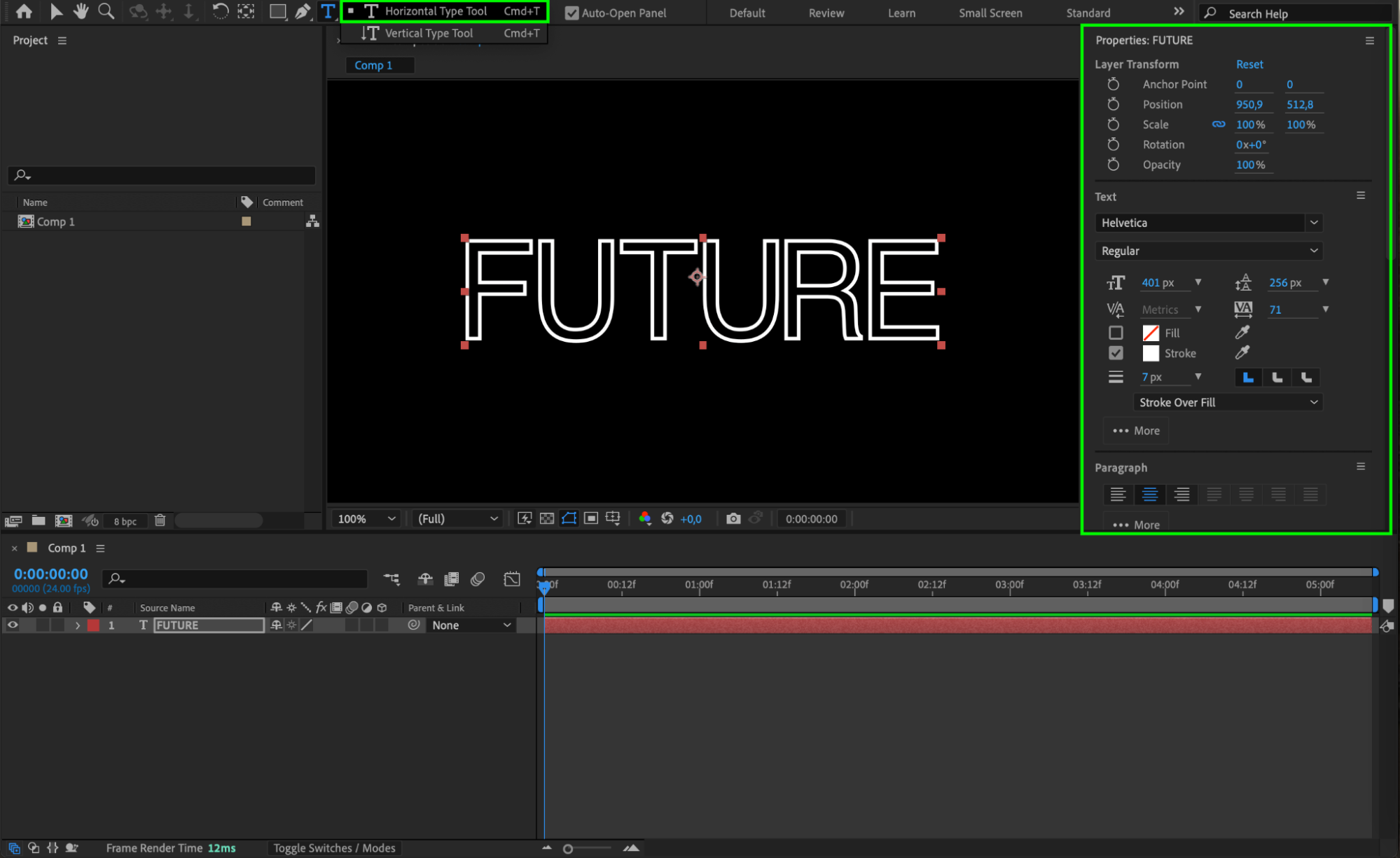The image size is (1400, 858).
Task: Hide the FUTURE layer eye icon
Action: 13,625
